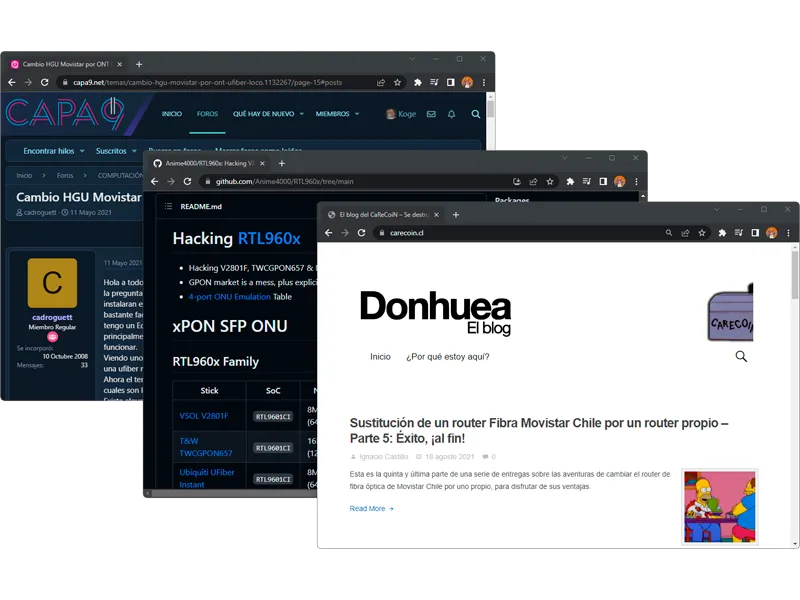
Task: Open the inbox envelope icon on the Capa9 site
Action: 431,114
